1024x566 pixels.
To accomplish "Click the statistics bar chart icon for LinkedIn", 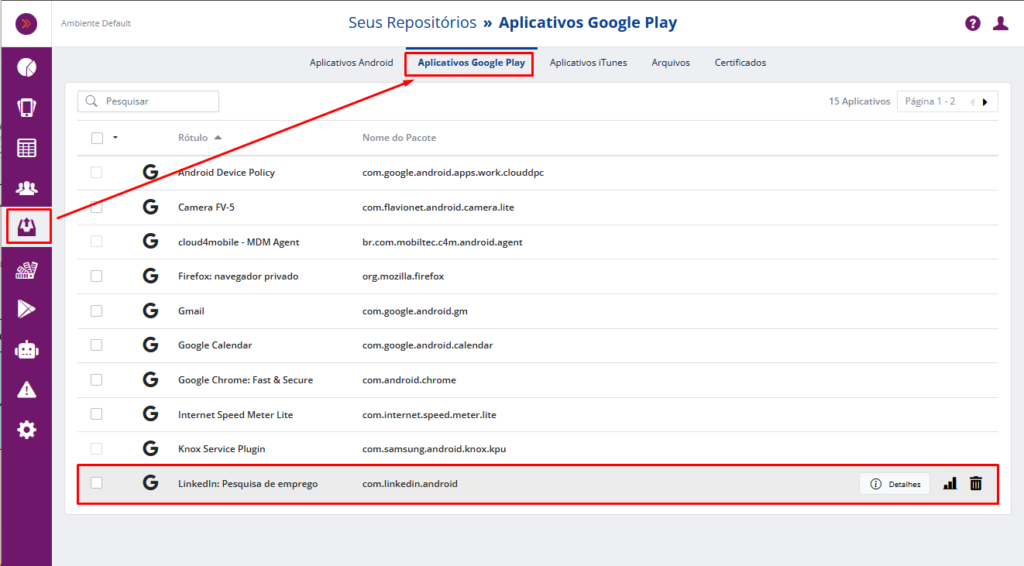I will pyautogui.click(x=950, y=484).
